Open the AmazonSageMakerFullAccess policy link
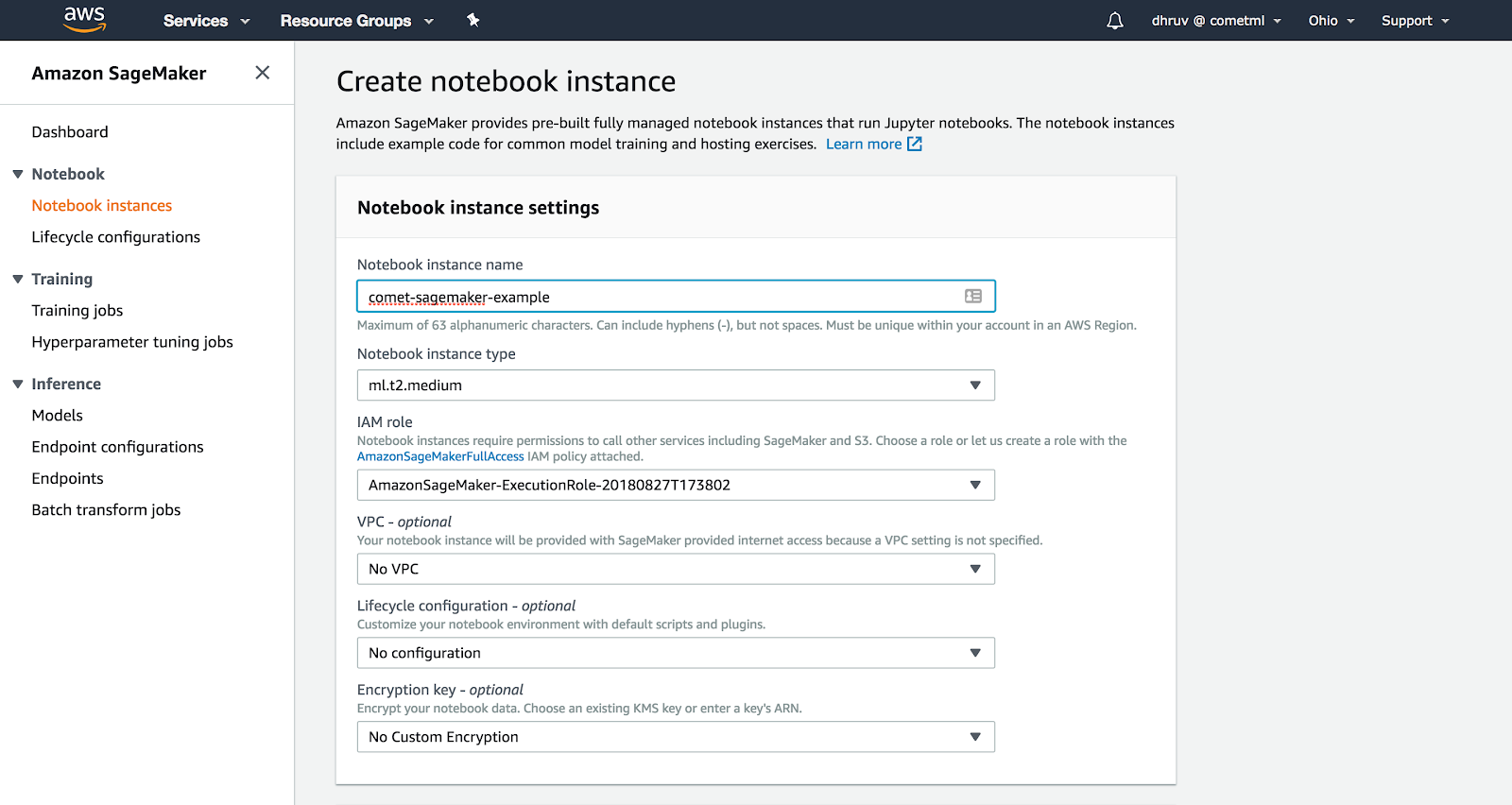This screenshot has width=1512, height=805. [x=440, y=456]
